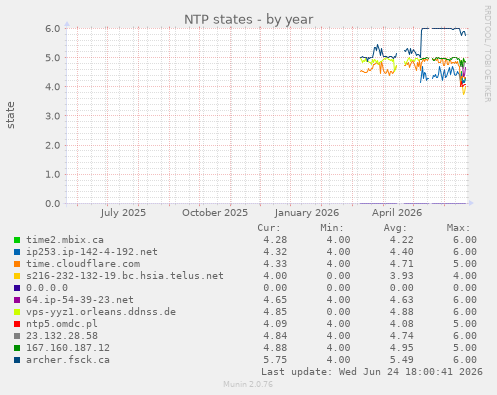Select the time.cloudflare.com legend label
The image size is (497, 395).
[83, 264]
